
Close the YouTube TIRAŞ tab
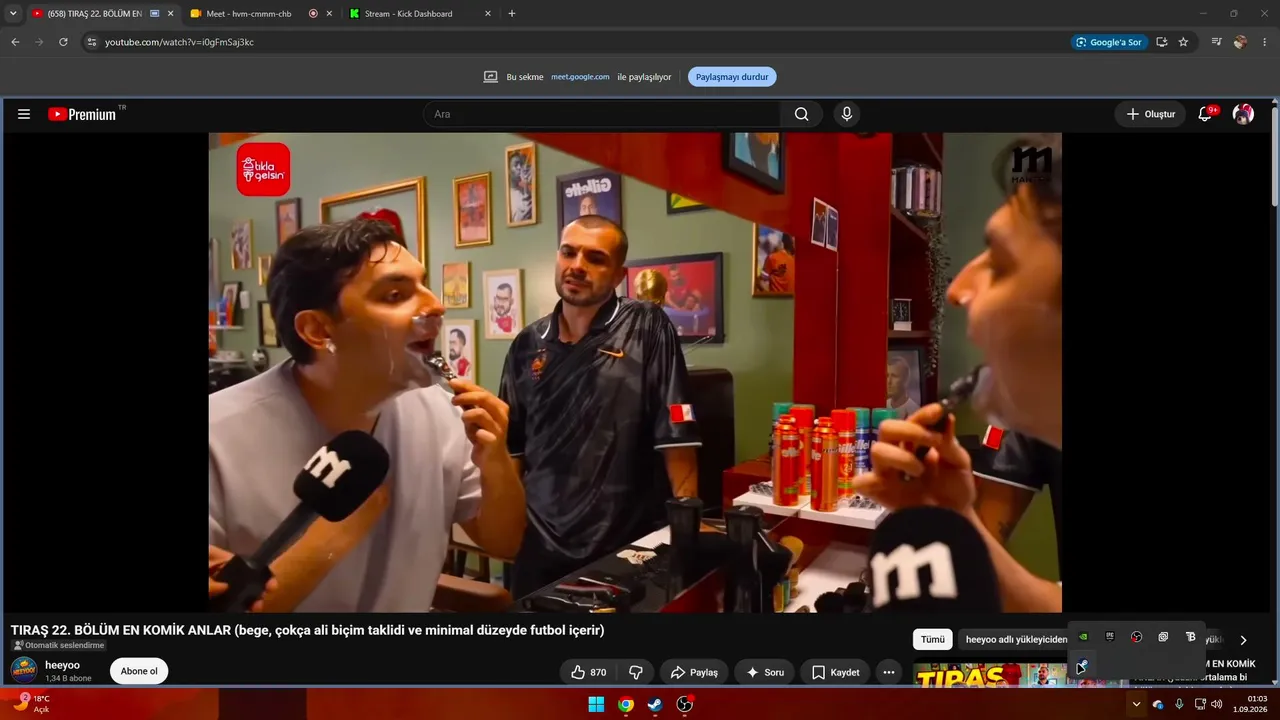[x=170, y=14]
